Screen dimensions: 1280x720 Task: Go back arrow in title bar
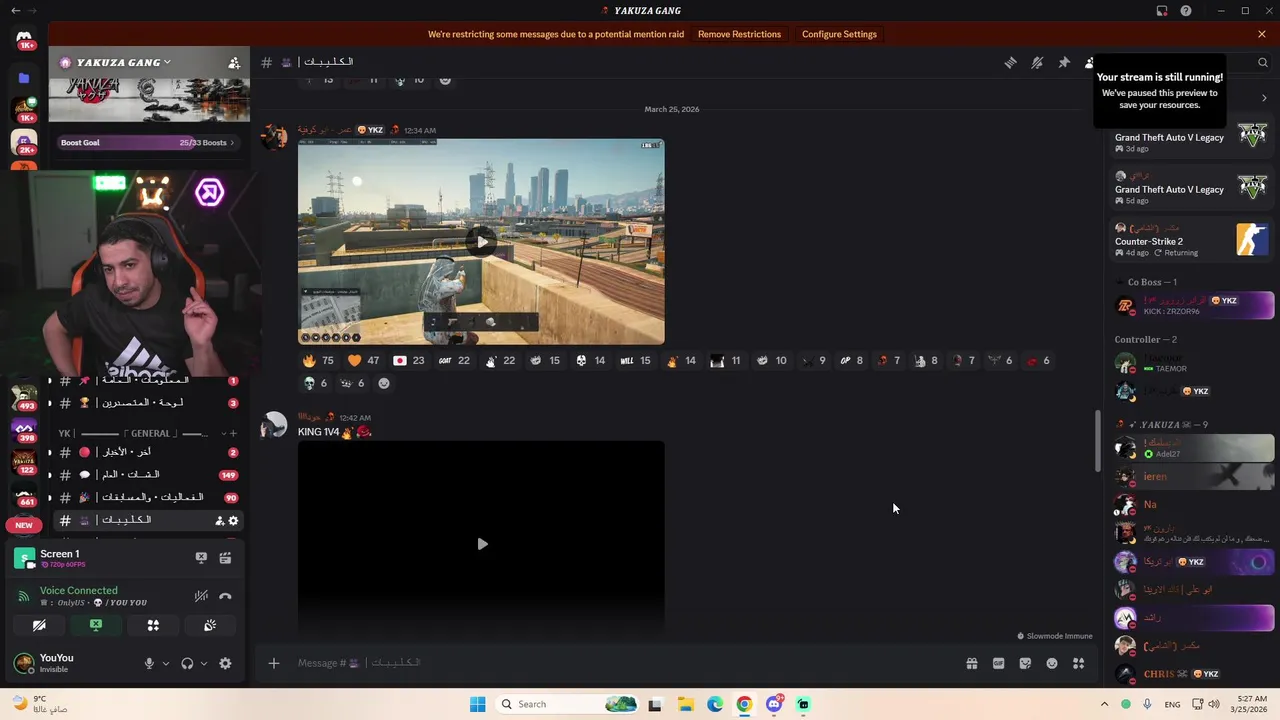(x=15, y=11)
